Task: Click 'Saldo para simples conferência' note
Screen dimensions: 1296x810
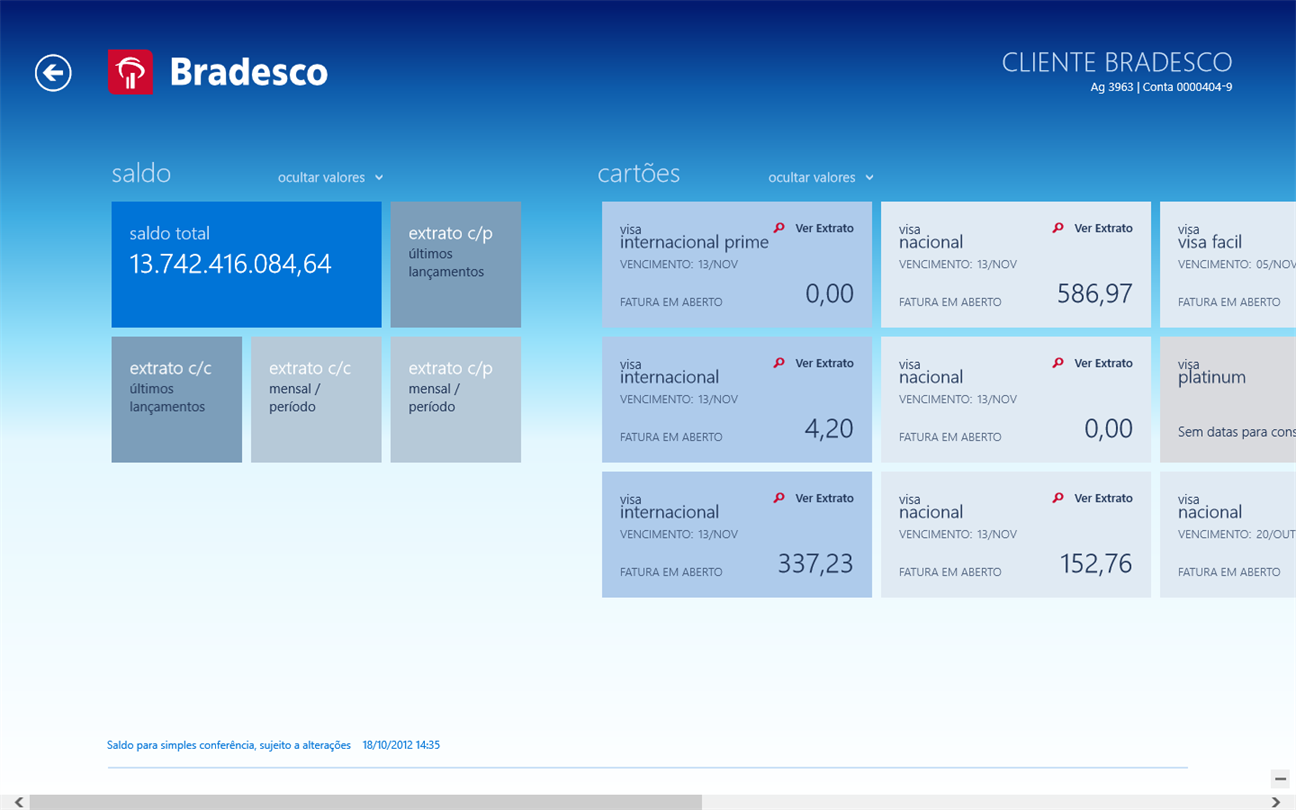Action: pyautogui.click(x=229, y=745)
